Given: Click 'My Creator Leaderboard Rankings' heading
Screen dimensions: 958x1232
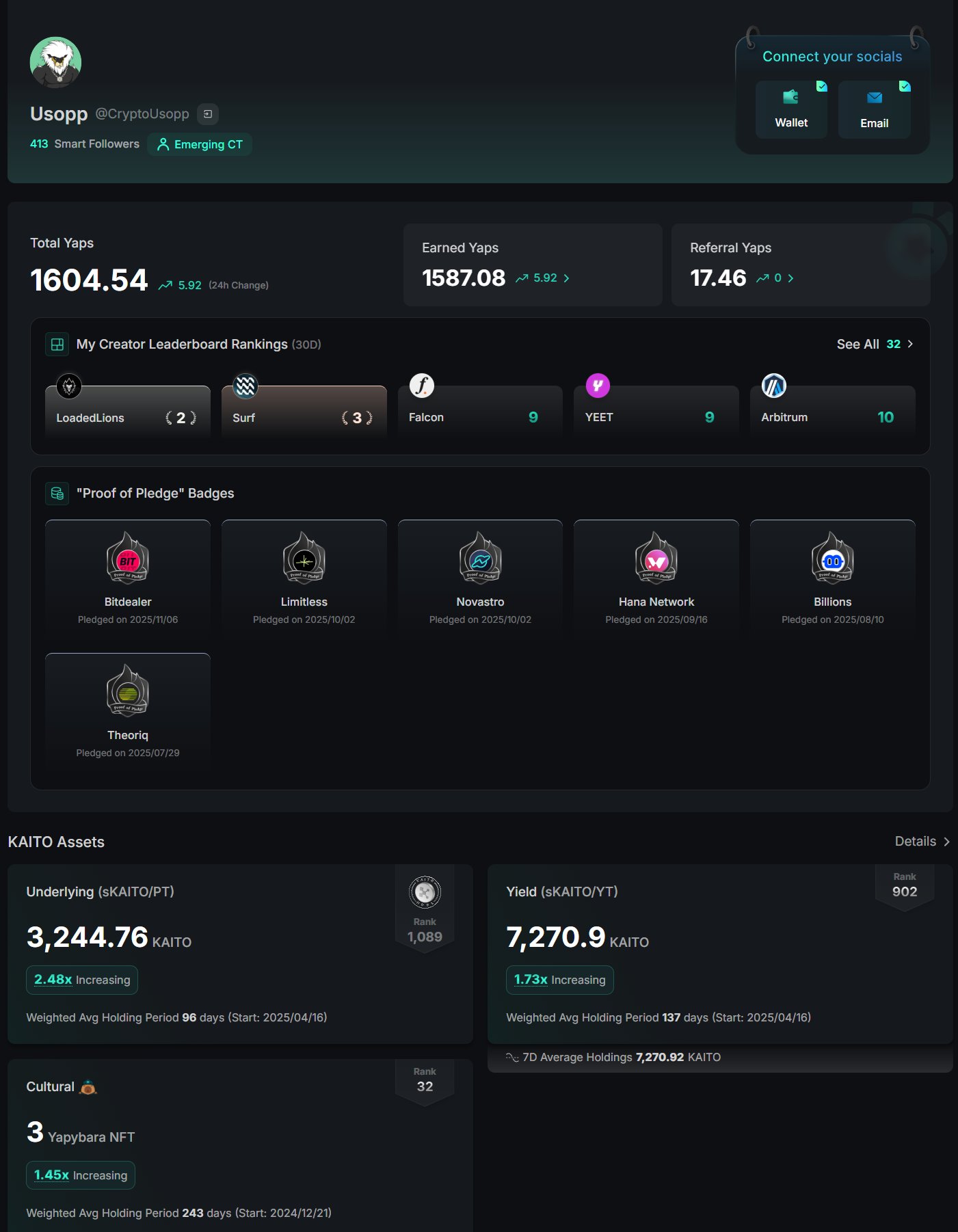Looking at the screenshot, I should (182, 344).
